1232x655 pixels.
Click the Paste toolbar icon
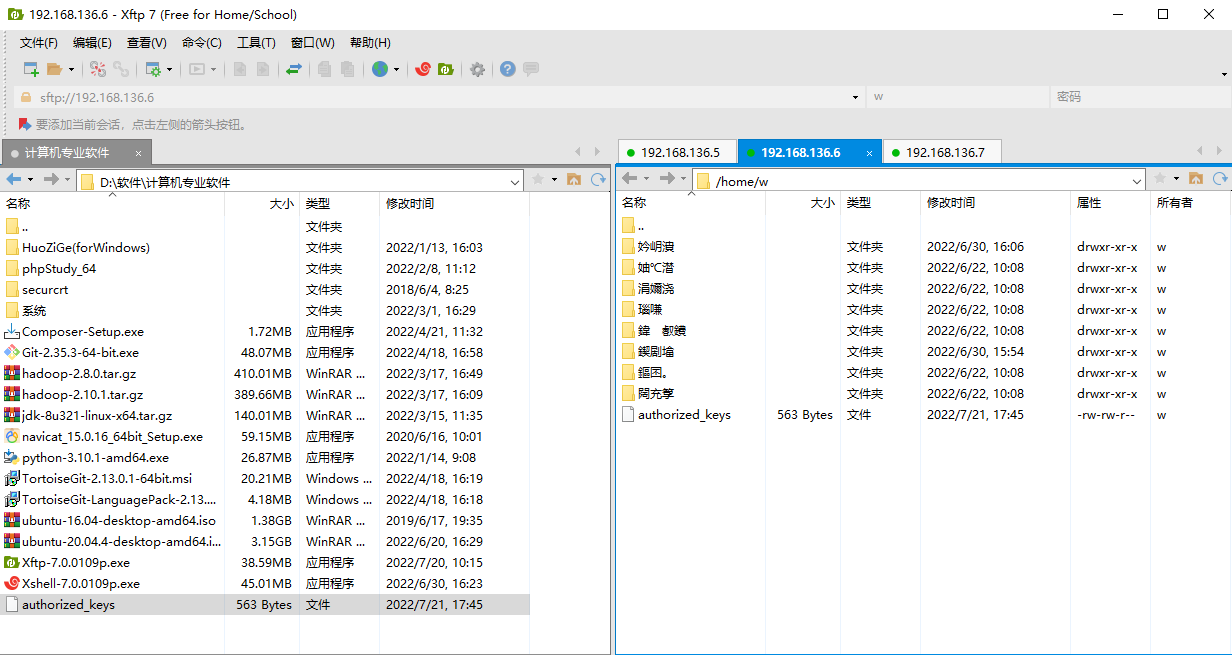point(347,69)
